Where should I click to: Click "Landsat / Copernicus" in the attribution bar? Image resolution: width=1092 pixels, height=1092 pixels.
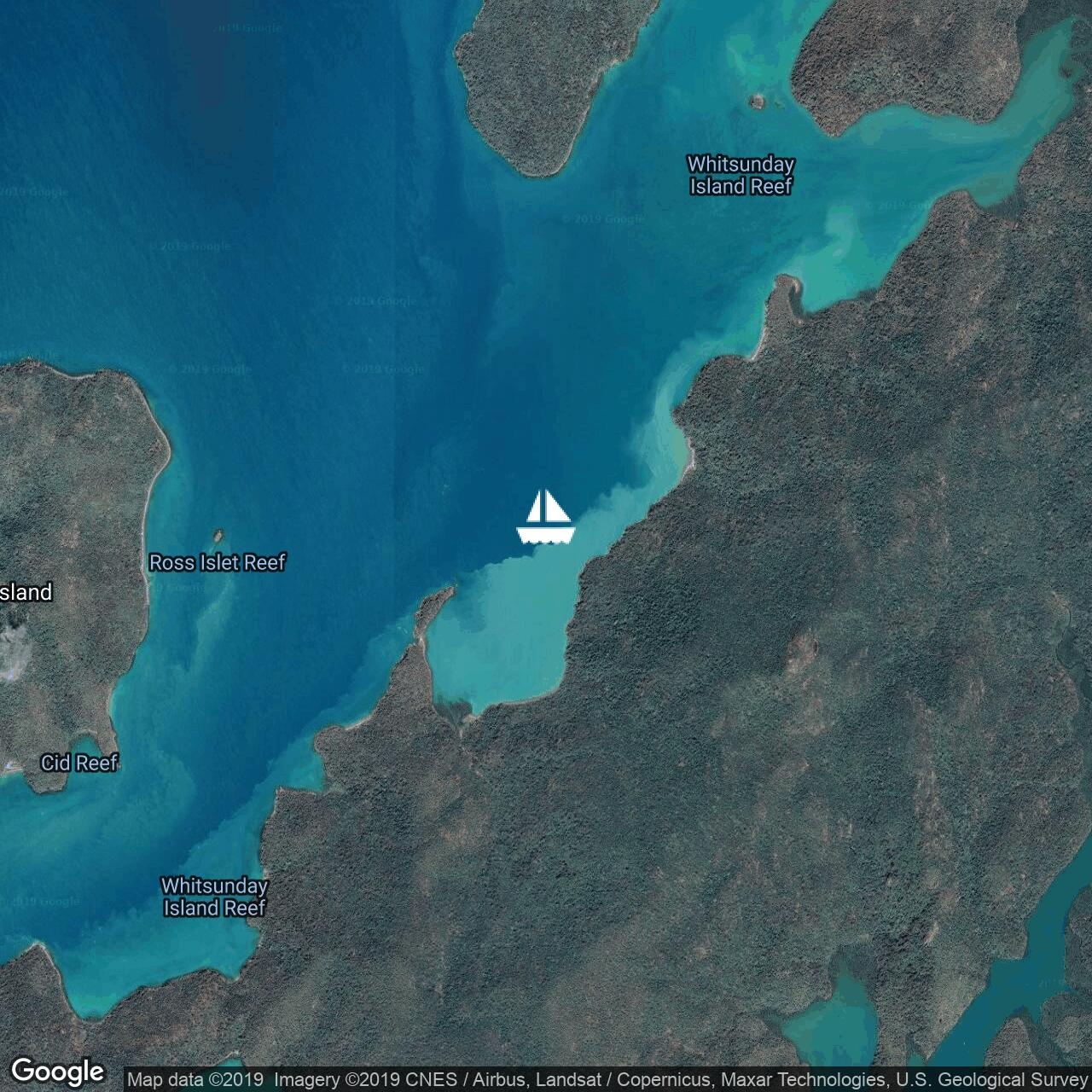[x=615, y=1080]
